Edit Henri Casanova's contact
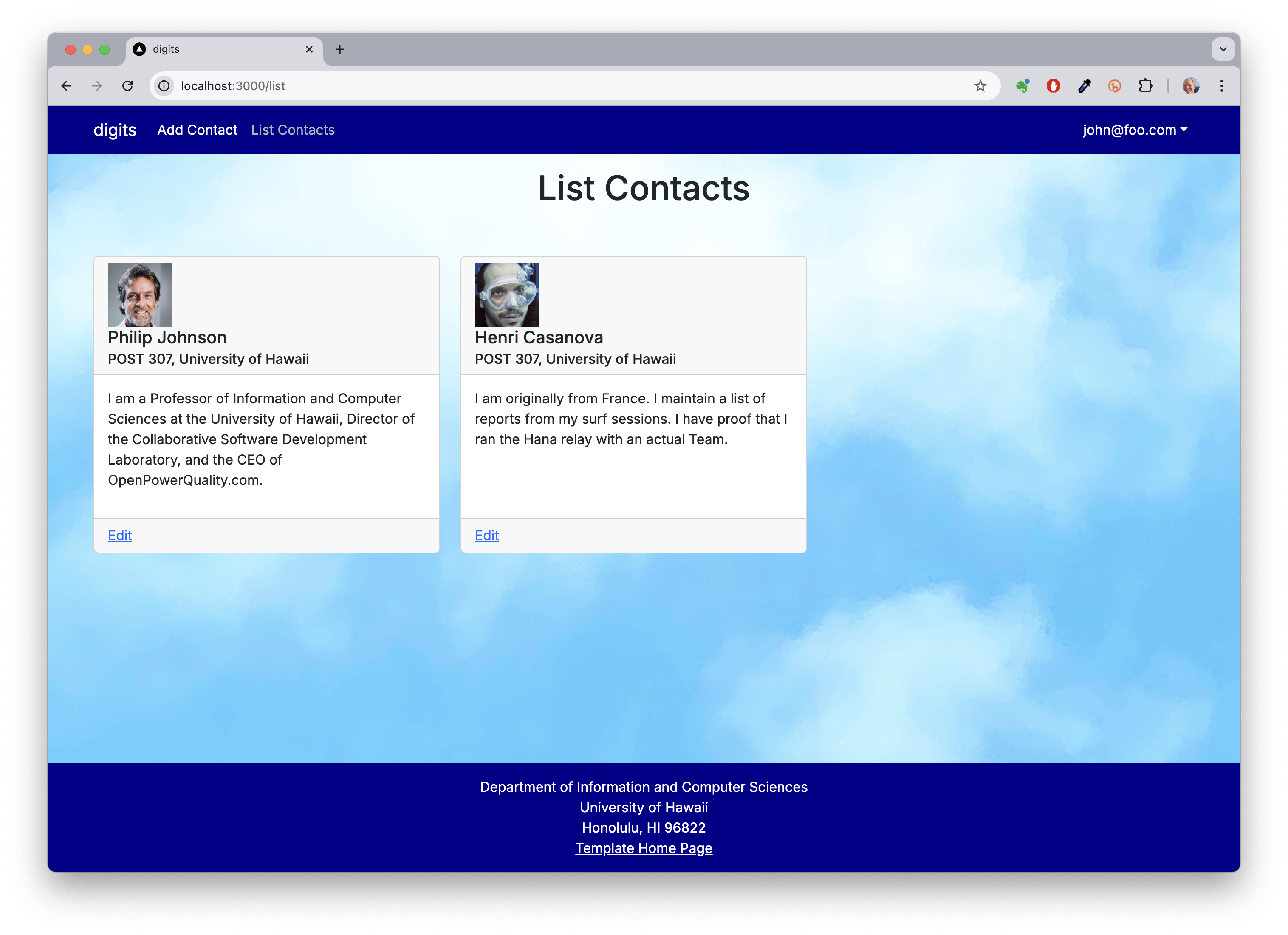1288x935 pixels. coord(487,535)
